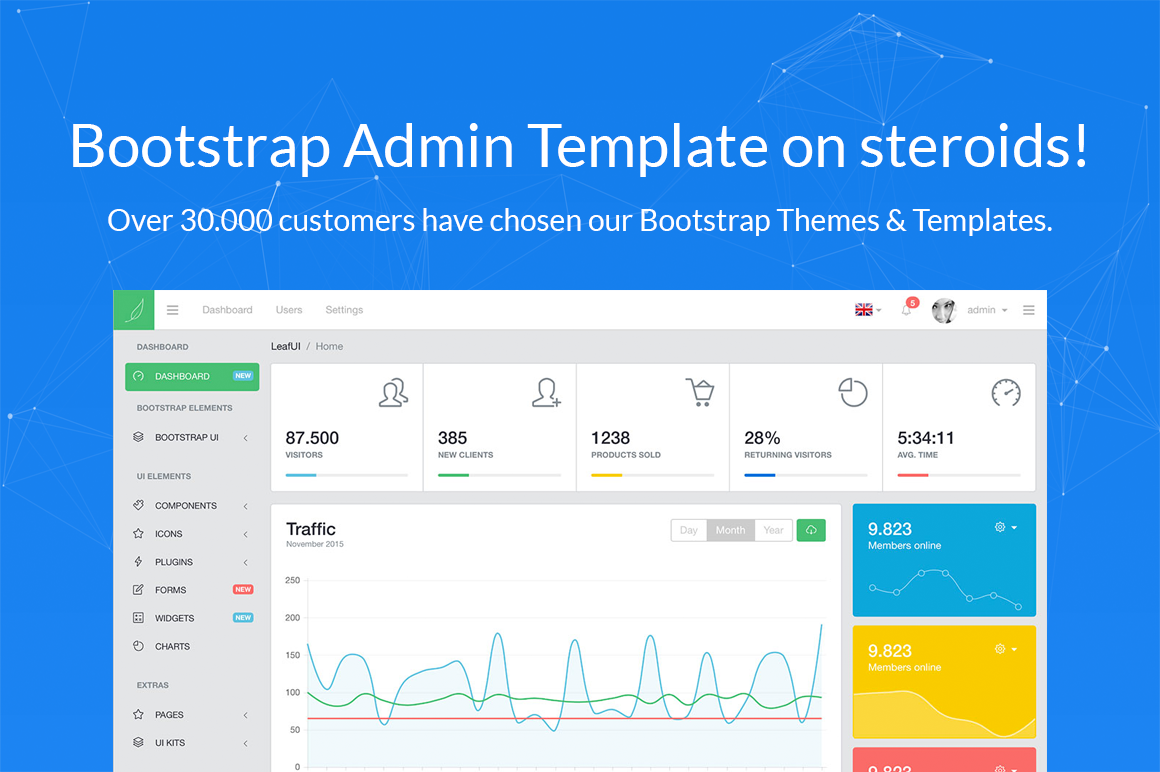1160x772 pixels.
Task: Switch the traffic chart to Day
Action: point(689,530)
